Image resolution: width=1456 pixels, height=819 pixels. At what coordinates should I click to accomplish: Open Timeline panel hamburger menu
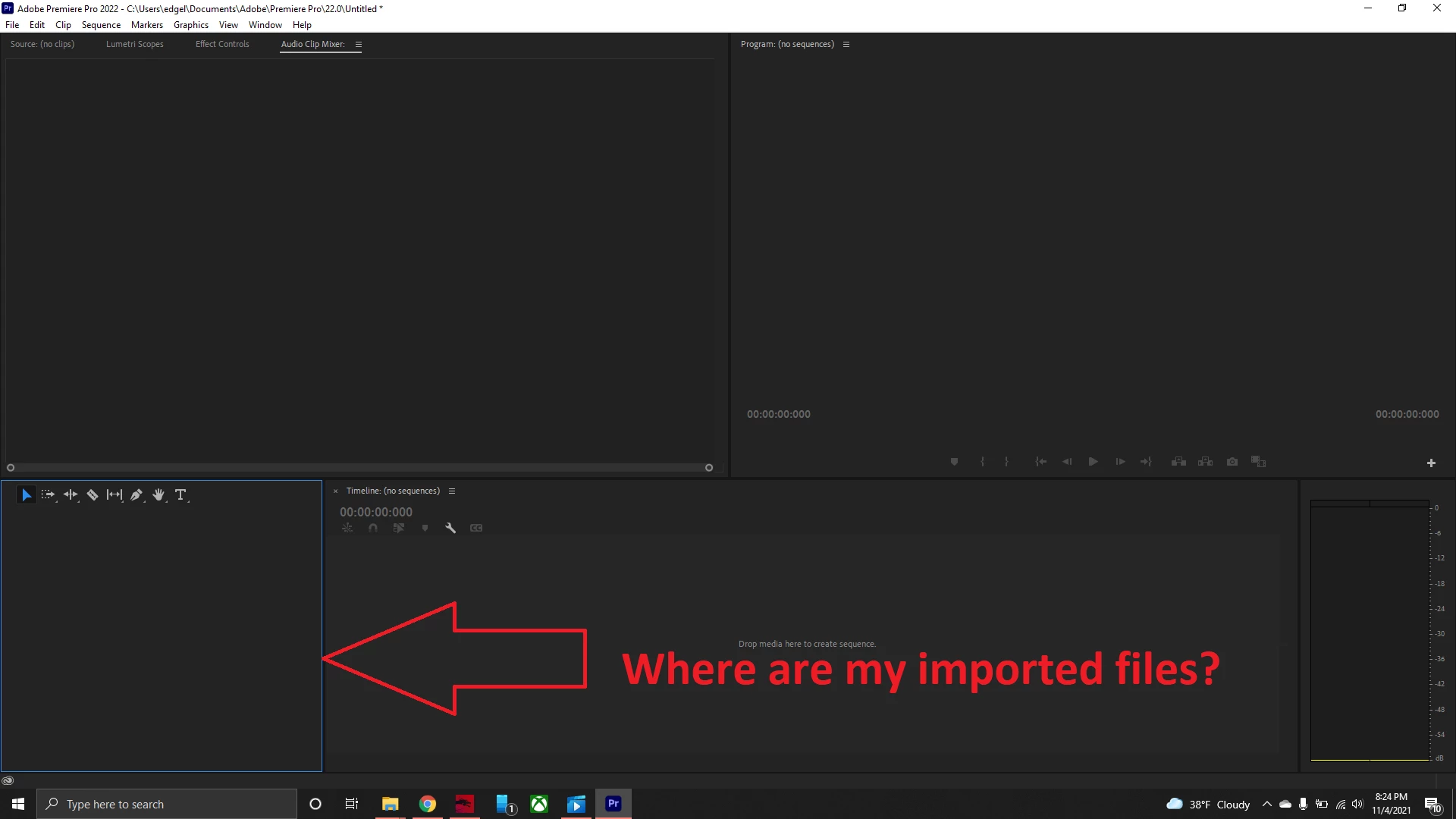[x=452, y=491]
